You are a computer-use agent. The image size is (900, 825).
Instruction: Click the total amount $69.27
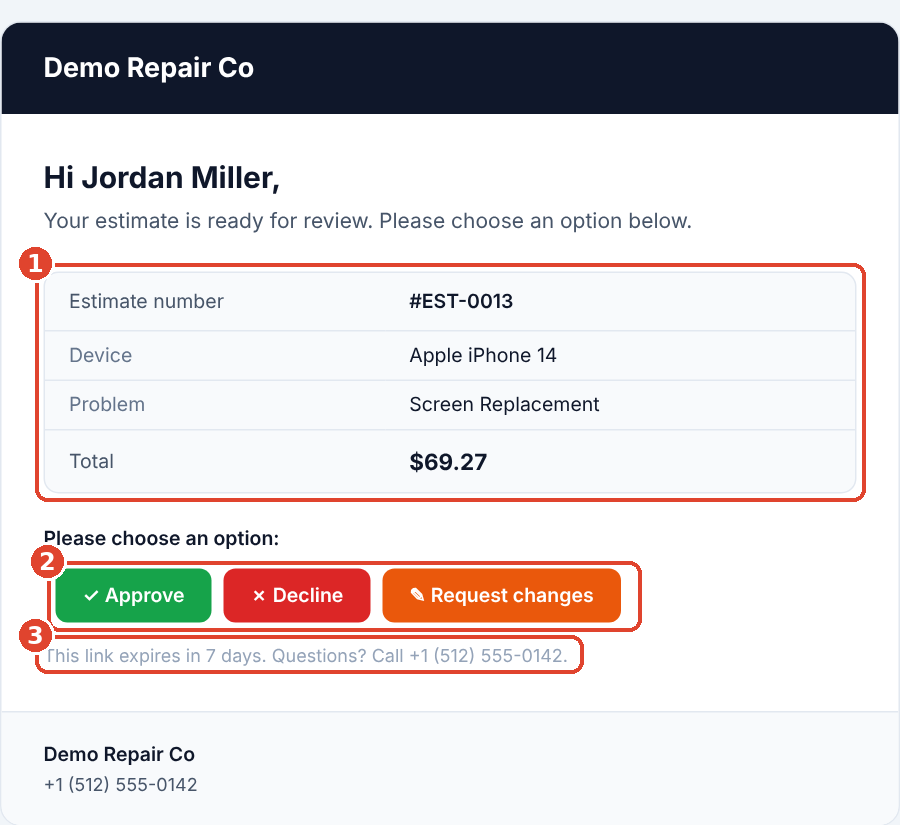point(448,462)
